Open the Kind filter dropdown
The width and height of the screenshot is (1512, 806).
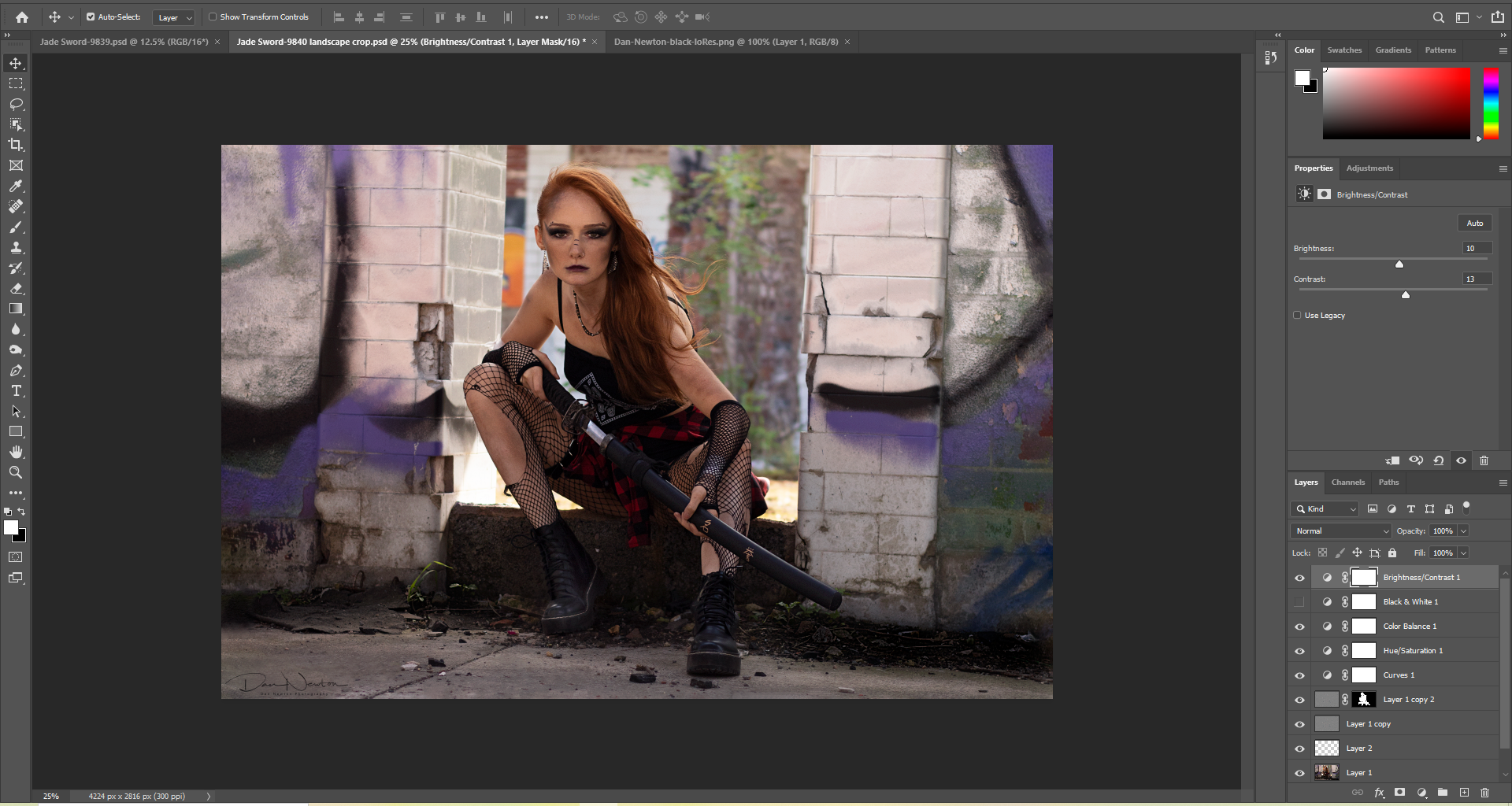coord(1325,509)
